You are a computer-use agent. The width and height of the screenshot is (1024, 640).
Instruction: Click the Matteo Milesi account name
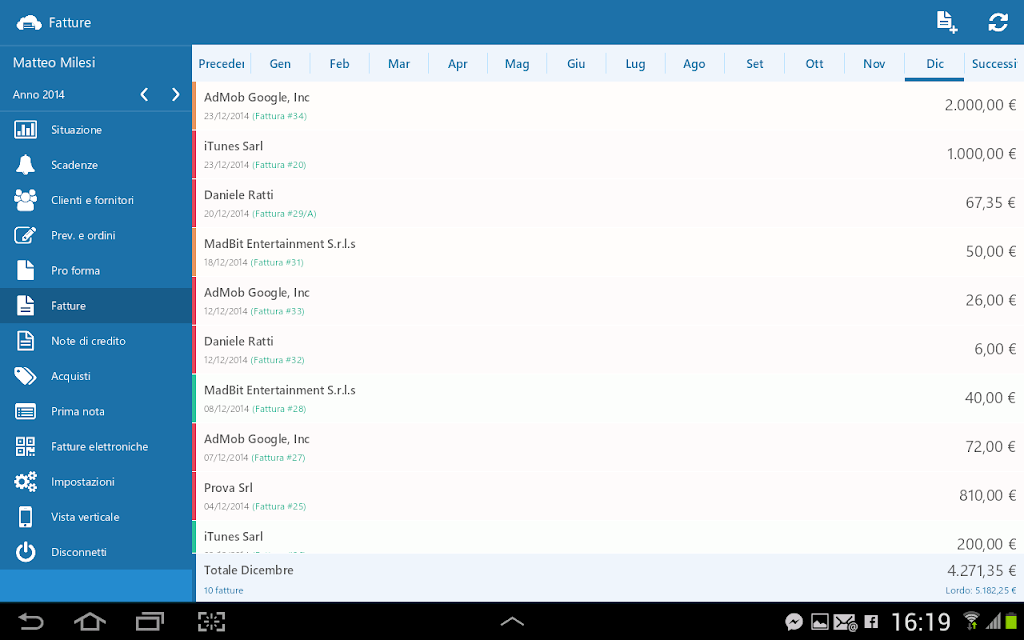[54, 63]
